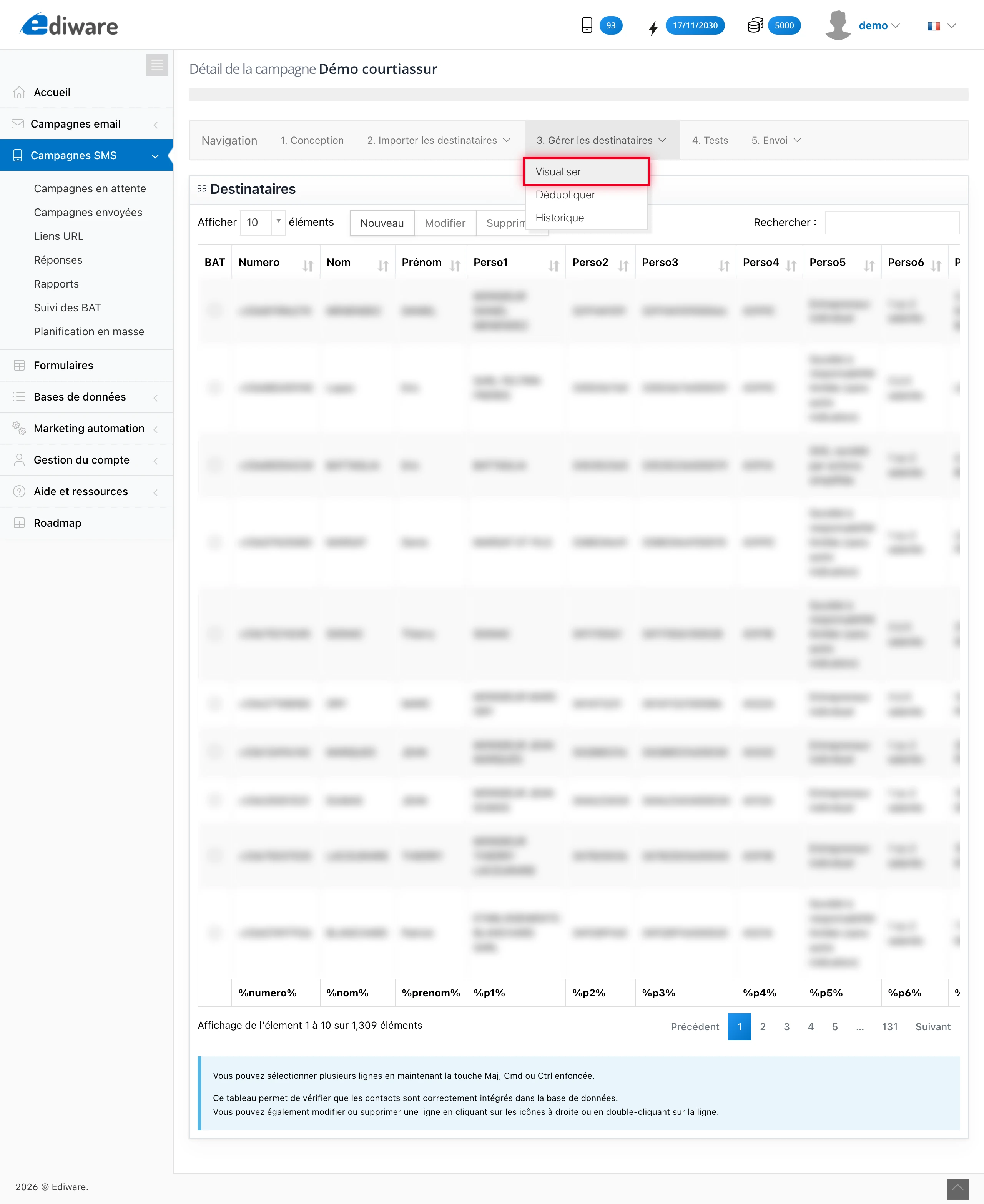This screenshot has width=984, height=1204.
Task: Sort table by Nom column
Action: [357, 263]
